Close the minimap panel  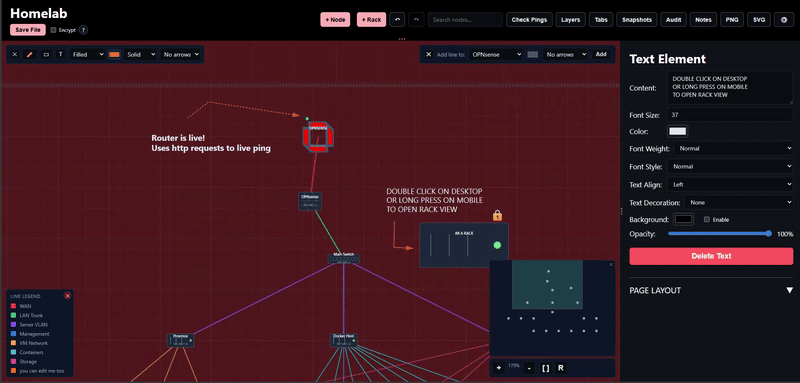(611, 264)
